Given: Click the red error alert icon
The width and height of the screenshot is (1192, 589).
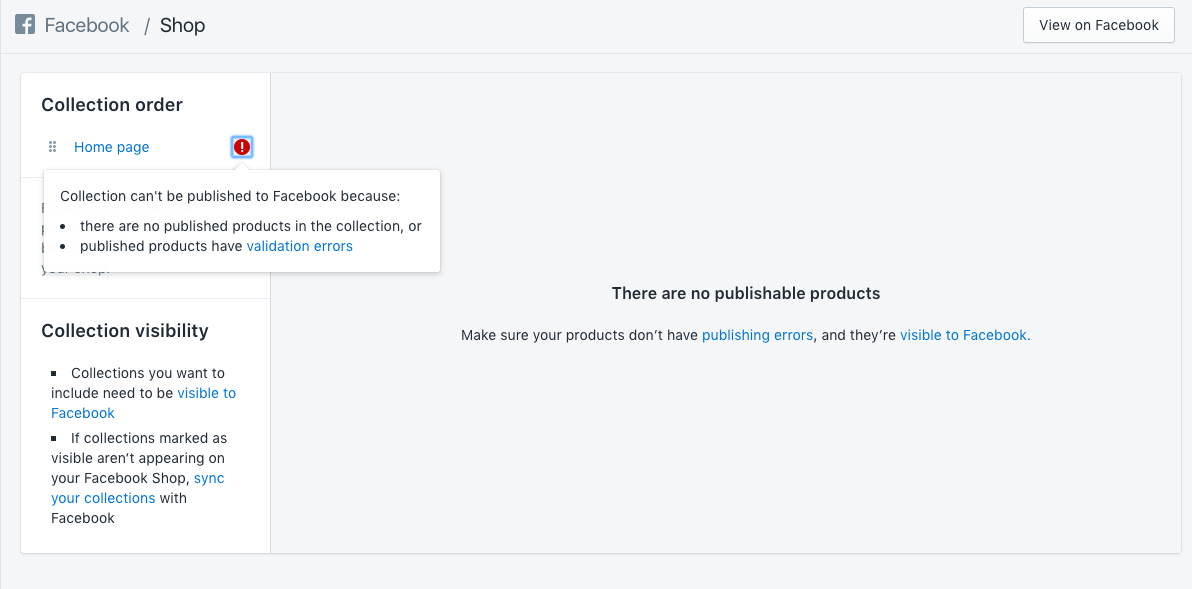Looking at the screenshot, I should click(x=241, y=147).
